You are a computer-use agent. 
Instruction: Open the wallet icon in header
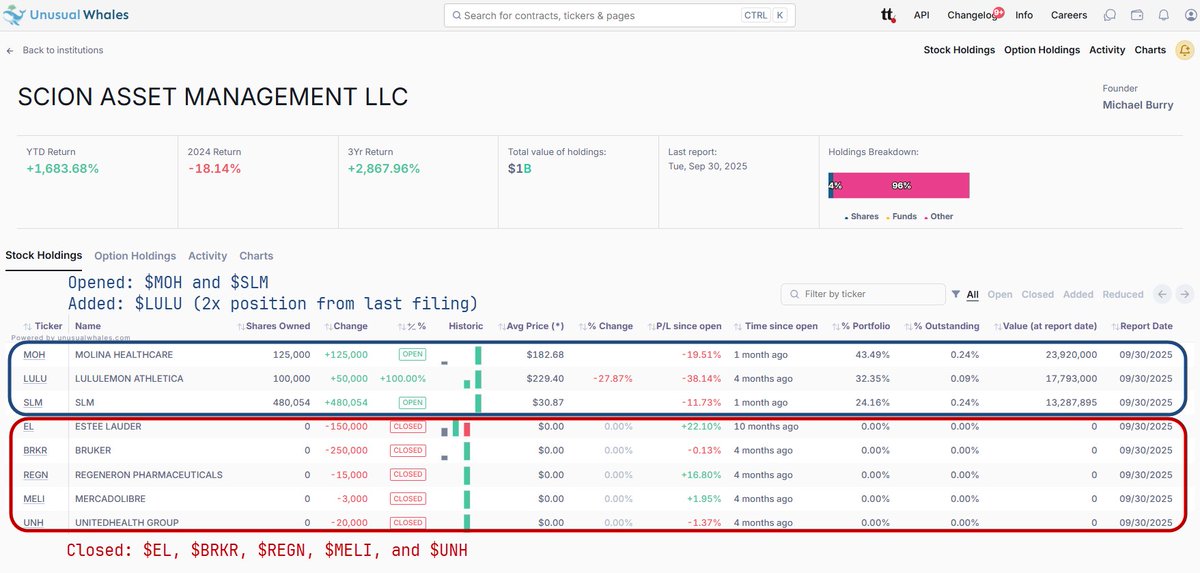1137,15
